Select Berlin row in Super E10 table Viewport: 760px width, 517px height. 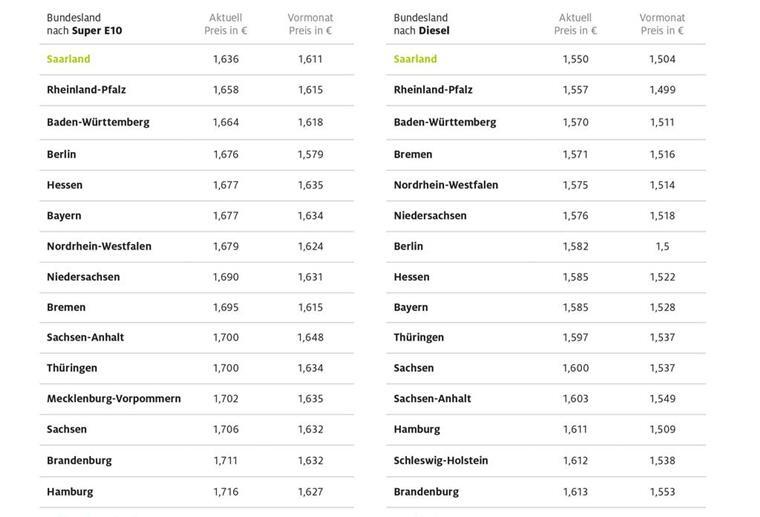[197, 155]
